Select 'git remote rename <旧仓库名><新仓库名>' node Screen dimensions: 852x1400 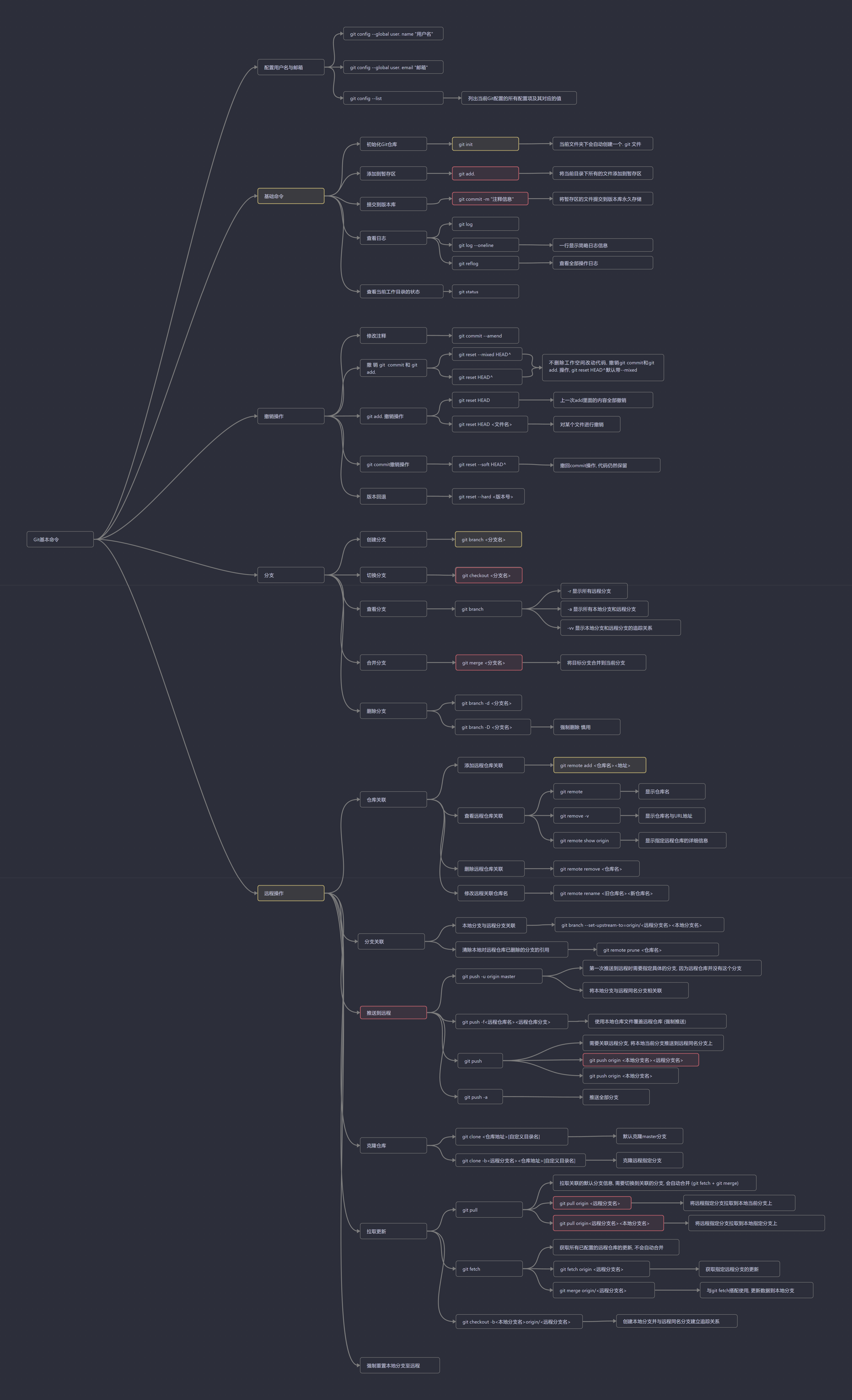tap(611, 893)
